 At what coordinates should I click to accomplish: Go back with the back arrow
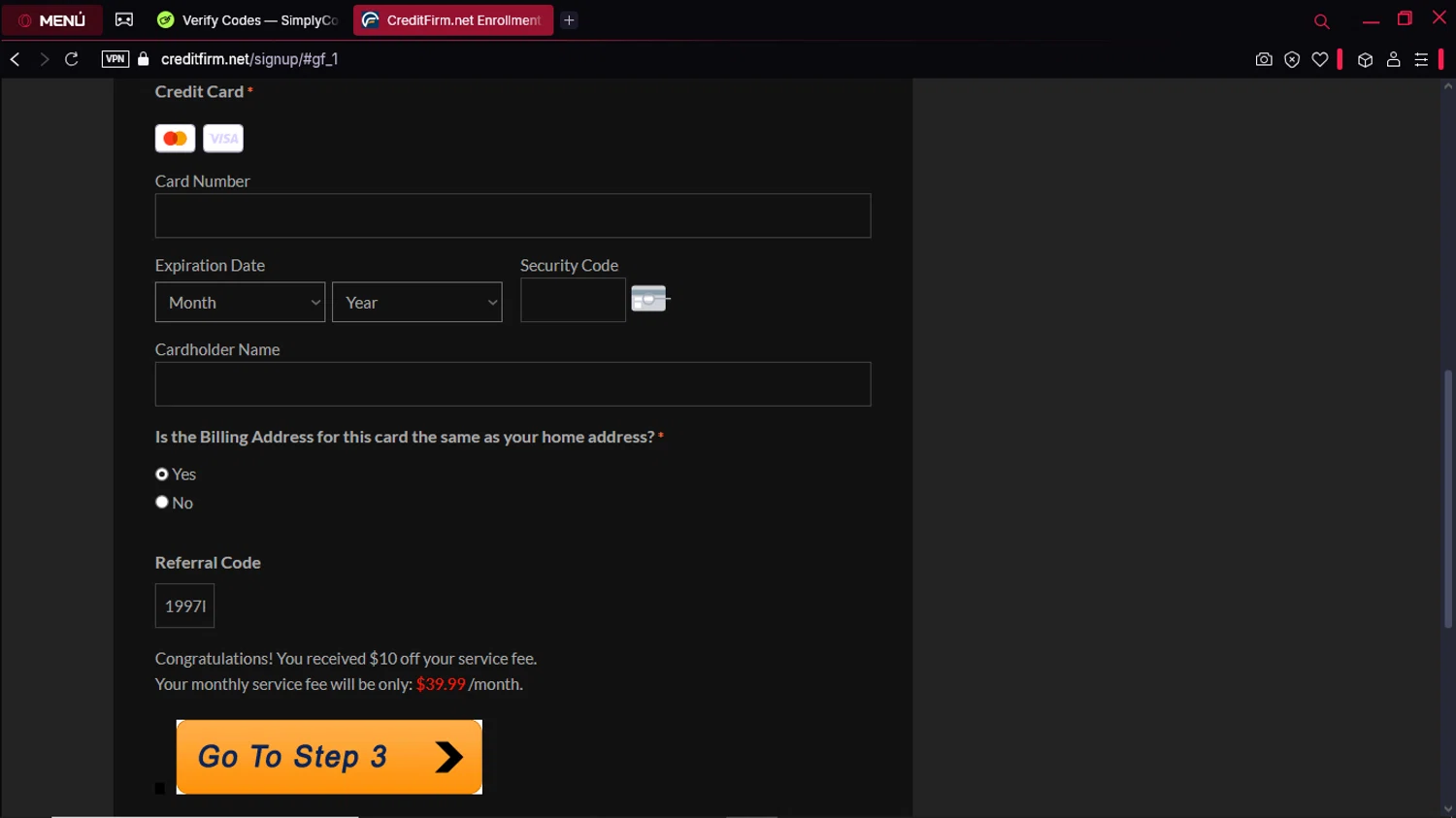pos(15,59)
